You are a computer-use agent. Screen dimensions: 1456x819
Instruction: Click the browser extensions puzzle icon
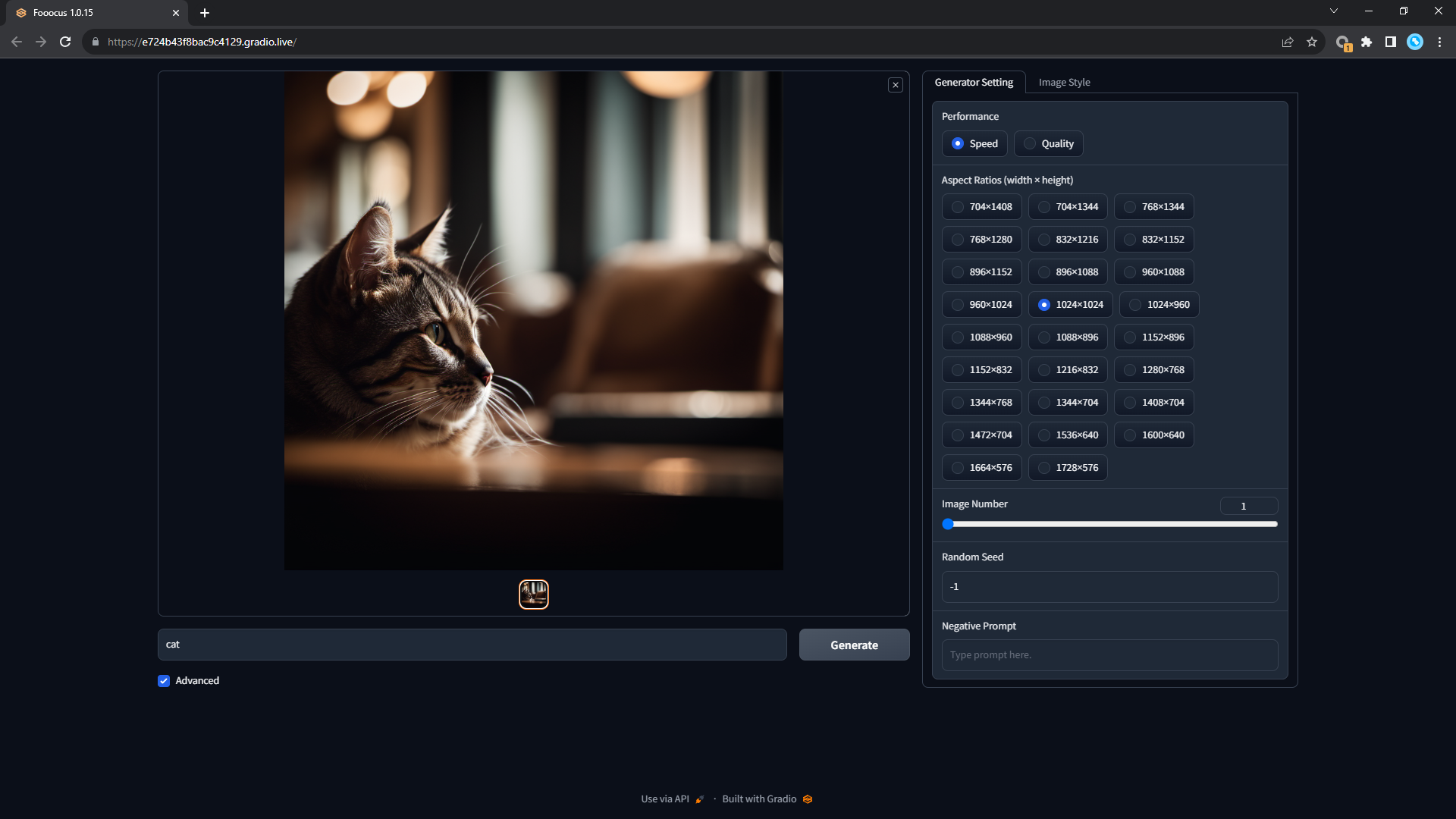pyautogui.click(x=1367, y=42)
